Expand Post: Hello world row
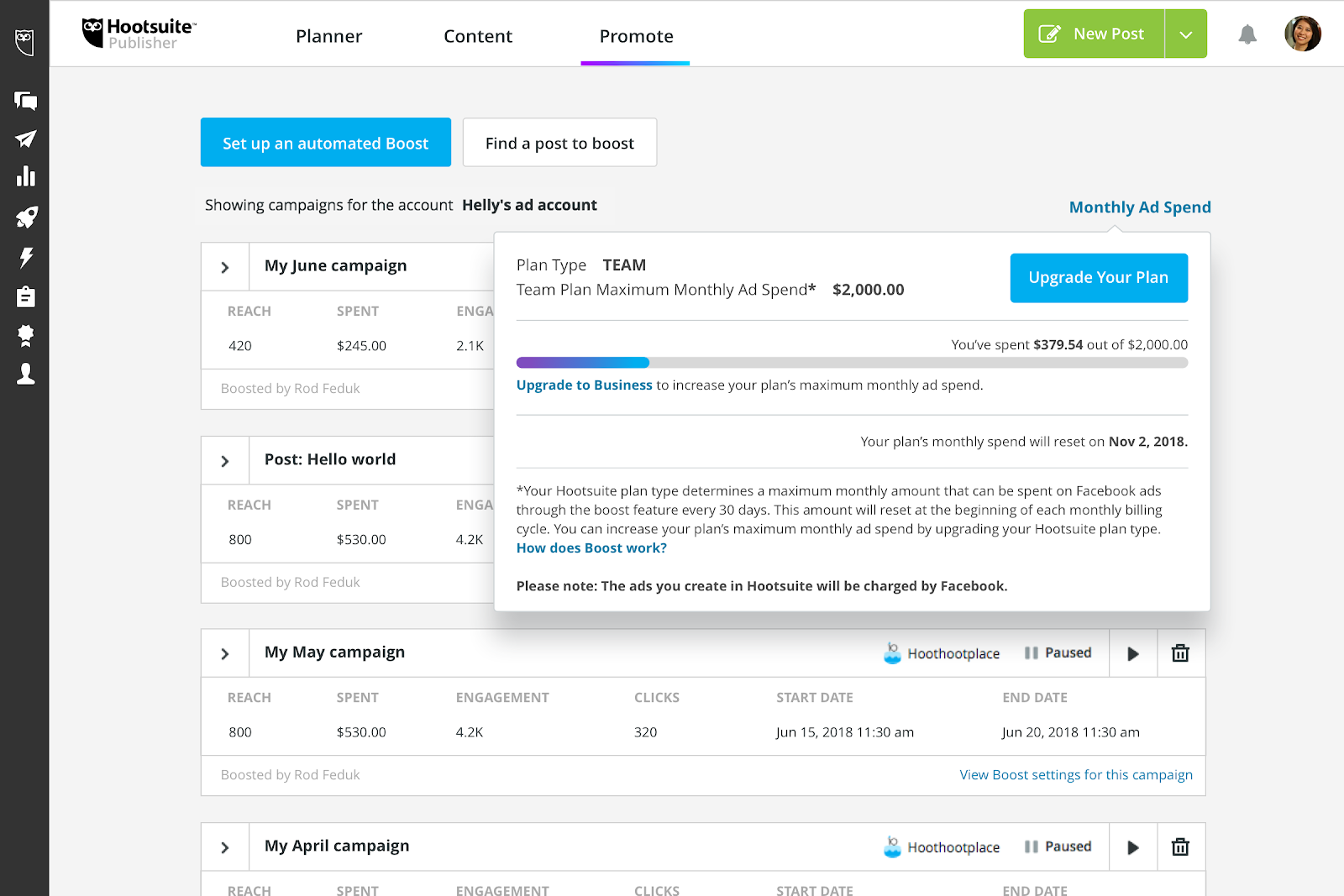 [225, 461]
